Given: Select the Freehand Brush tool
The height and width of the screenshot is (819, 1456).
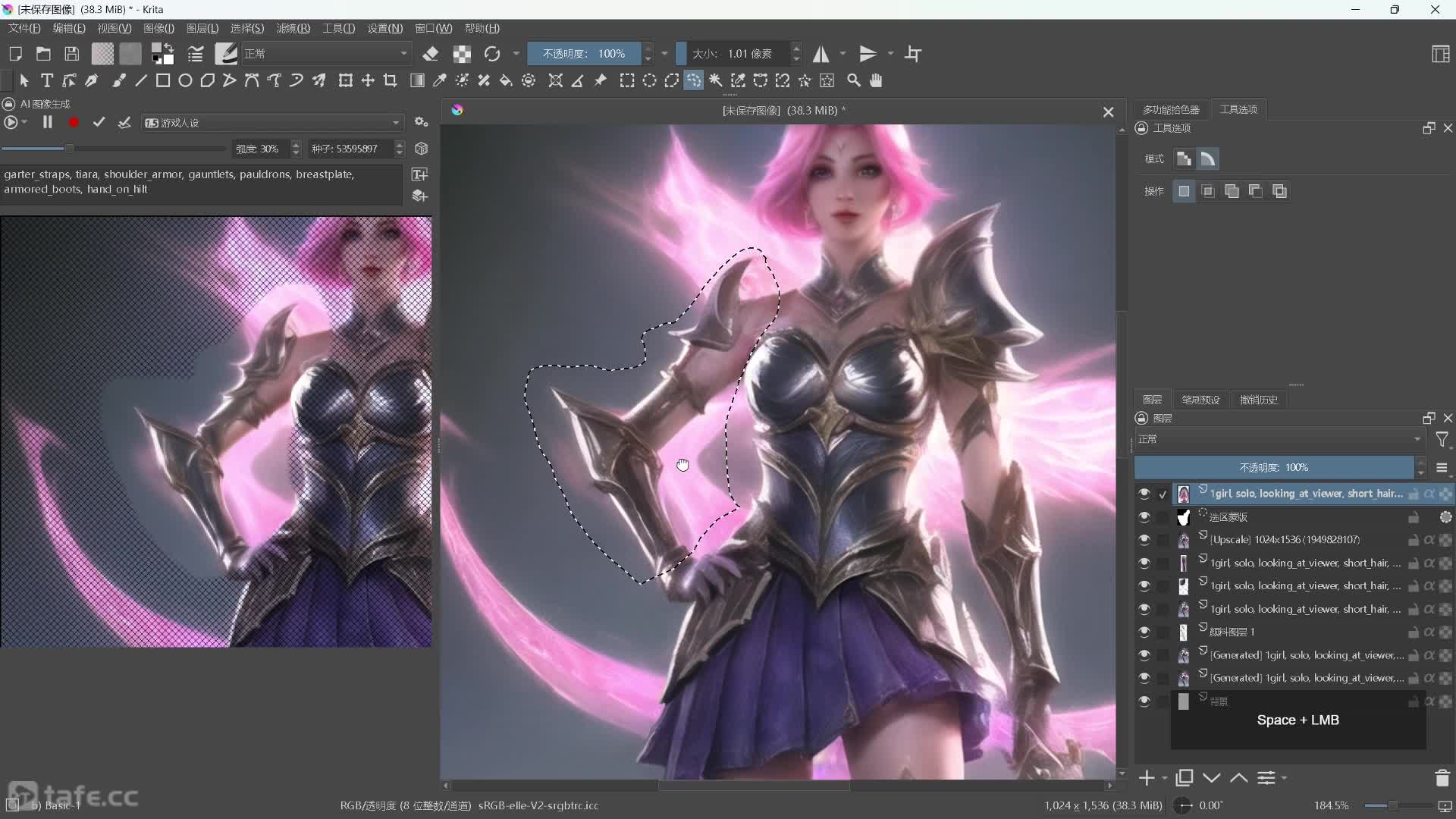Looking at the screenshot, I should (119, 80).
